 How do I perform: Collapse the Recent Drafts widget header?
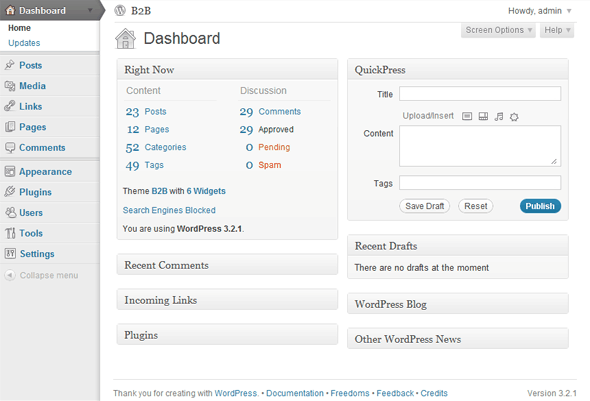pos(458,246)
